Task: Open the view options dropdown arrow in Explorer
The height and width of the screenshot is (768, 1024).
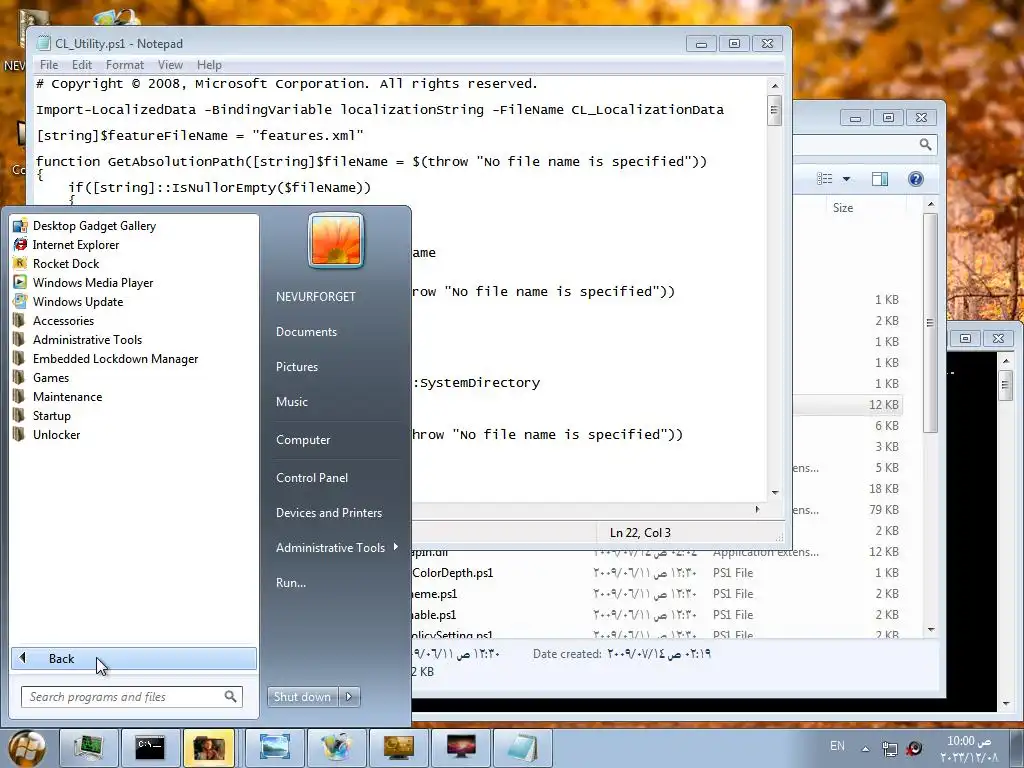Action: click(846, 179)
